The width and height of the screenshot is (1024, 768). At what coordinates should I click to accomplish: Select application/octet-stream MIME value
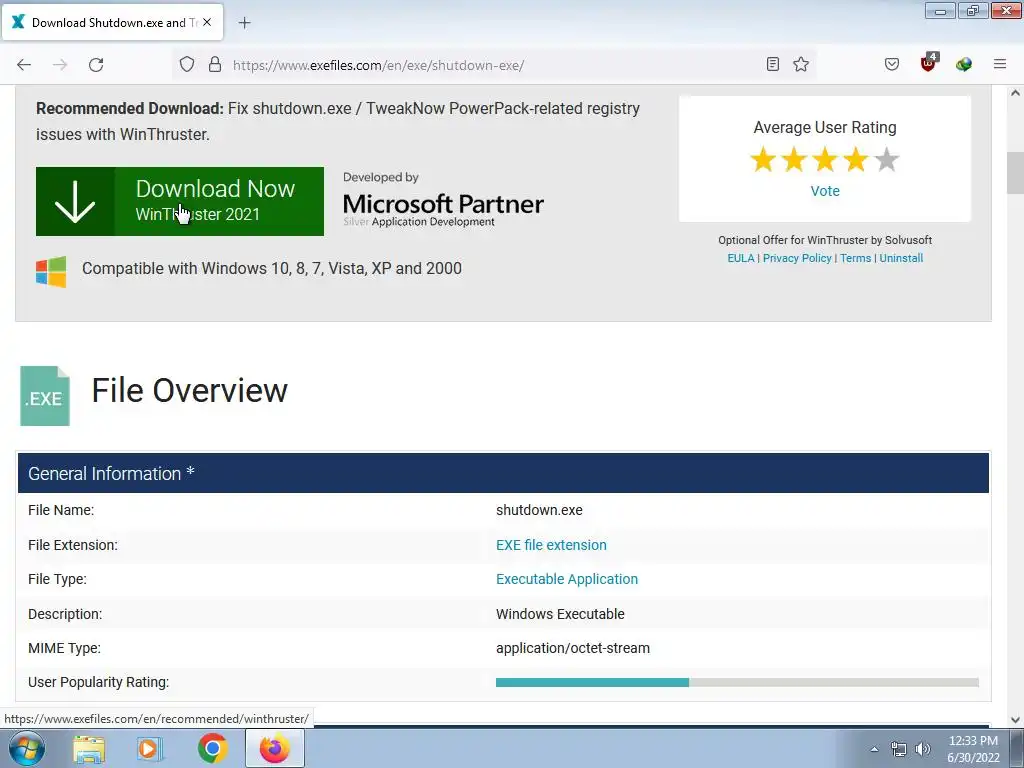(x=573, y=648)
